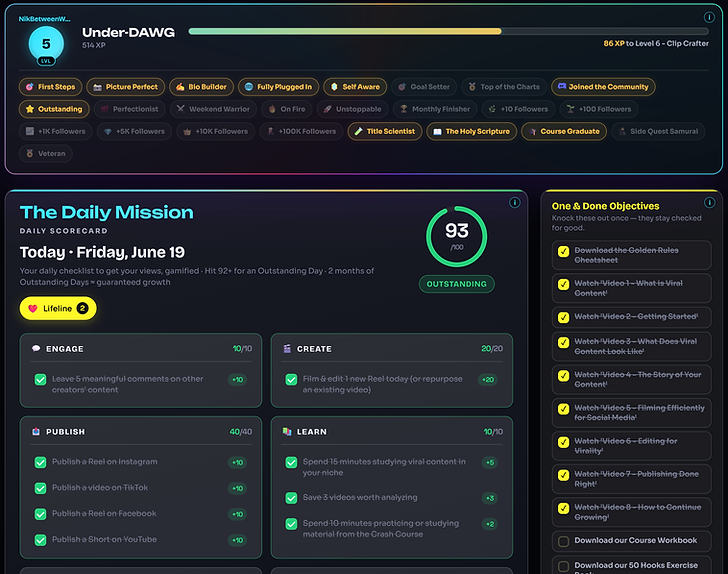This screenshot has width=728, height=574.
Task: Click the level 5 avatar circle
Action: point(46,44)
